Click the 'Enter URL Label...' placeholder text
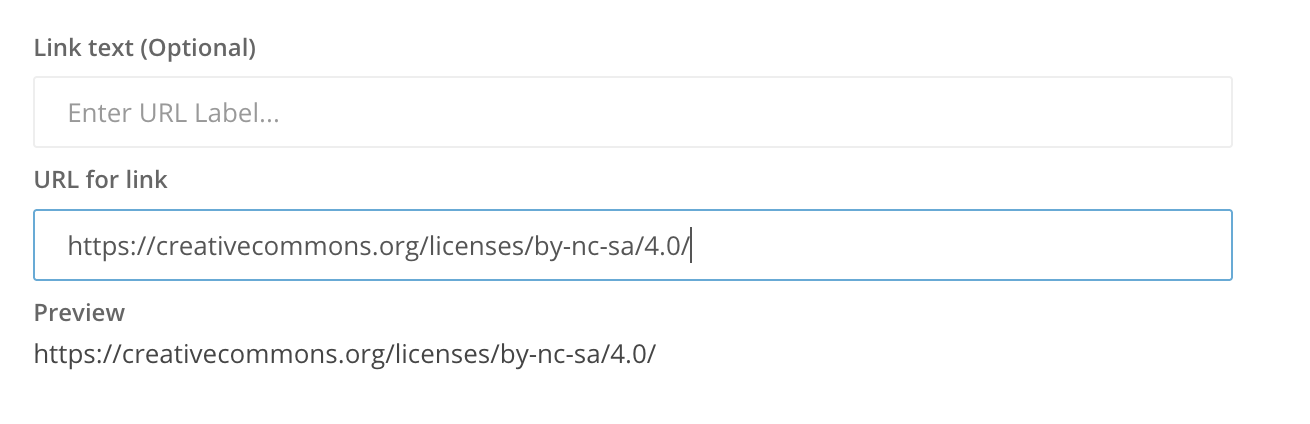The width and height of the screenshot is (1310, 424). pyautogui.click(x=173, y=113)
